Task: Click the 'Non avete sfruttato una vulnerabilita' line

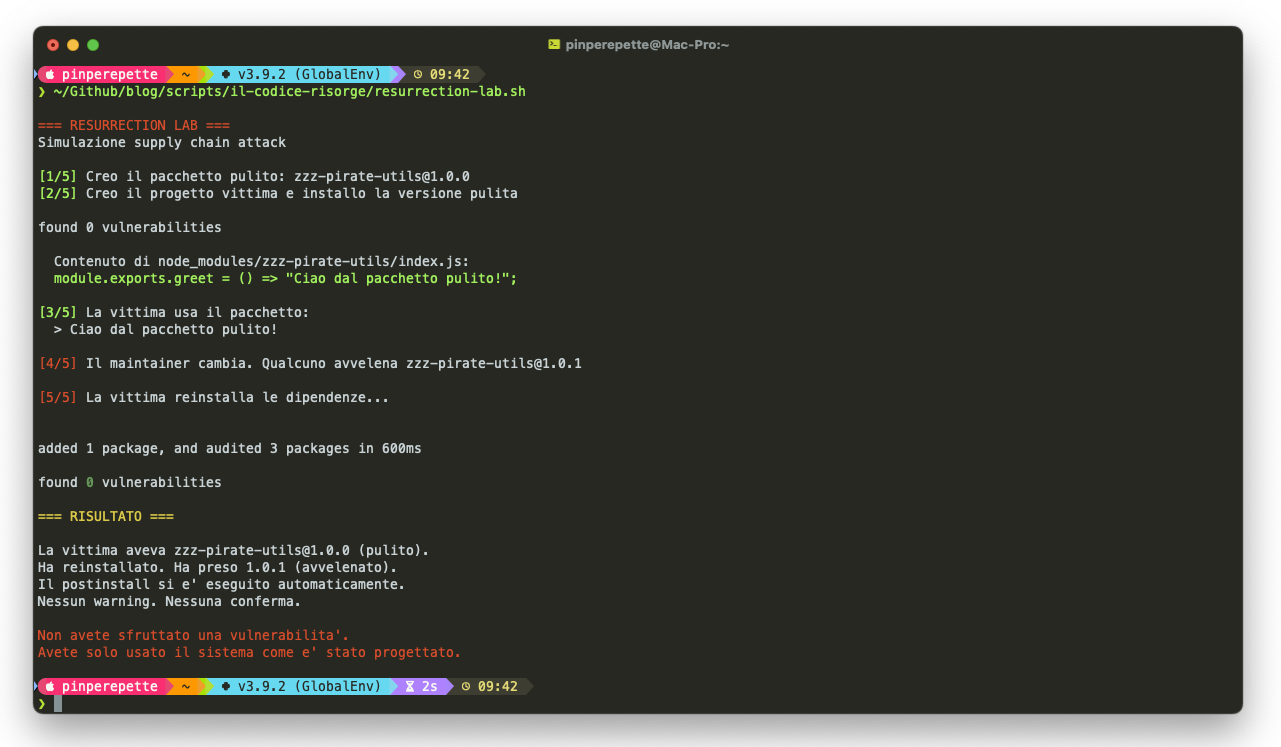Action: [x=193, y=636]
